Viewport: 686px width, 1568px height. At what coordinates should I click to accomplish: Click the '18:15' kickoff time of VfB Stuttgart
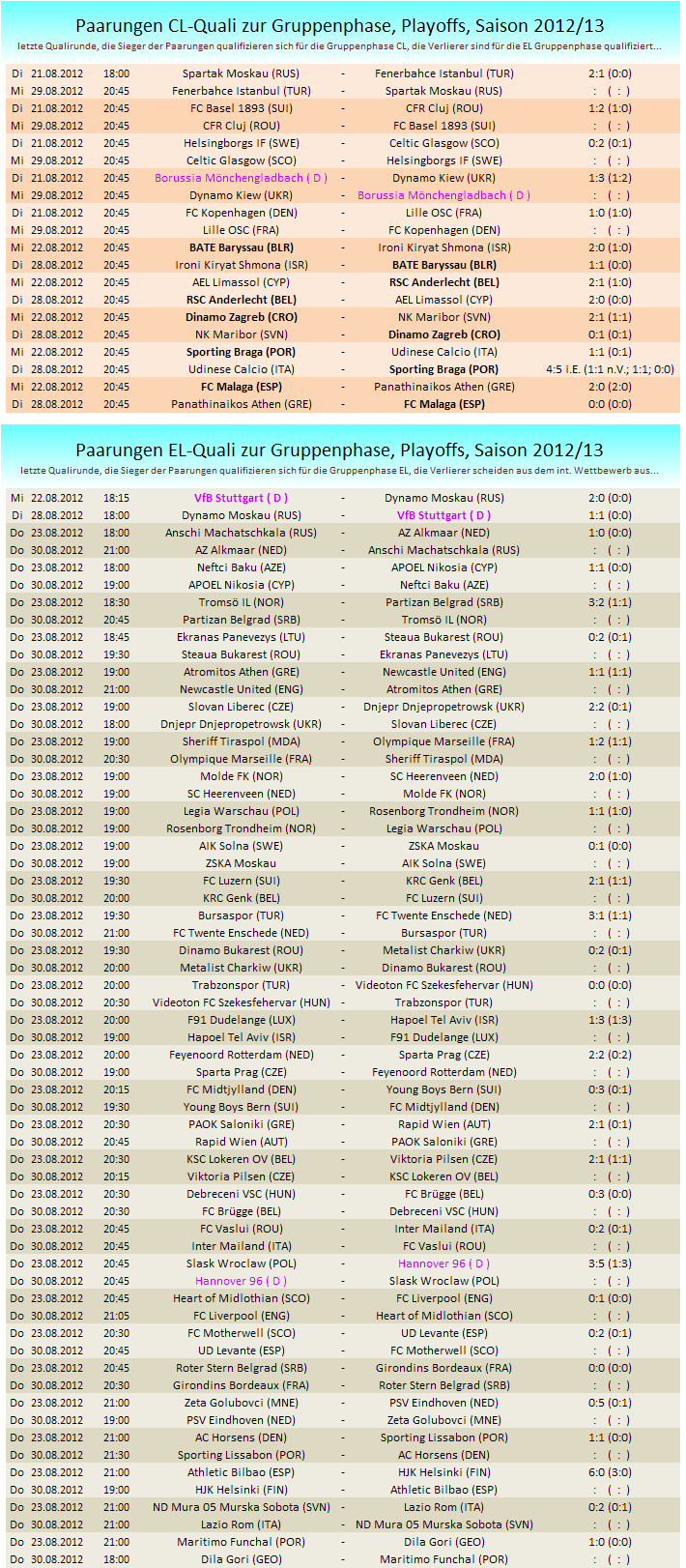pos(116,498)
